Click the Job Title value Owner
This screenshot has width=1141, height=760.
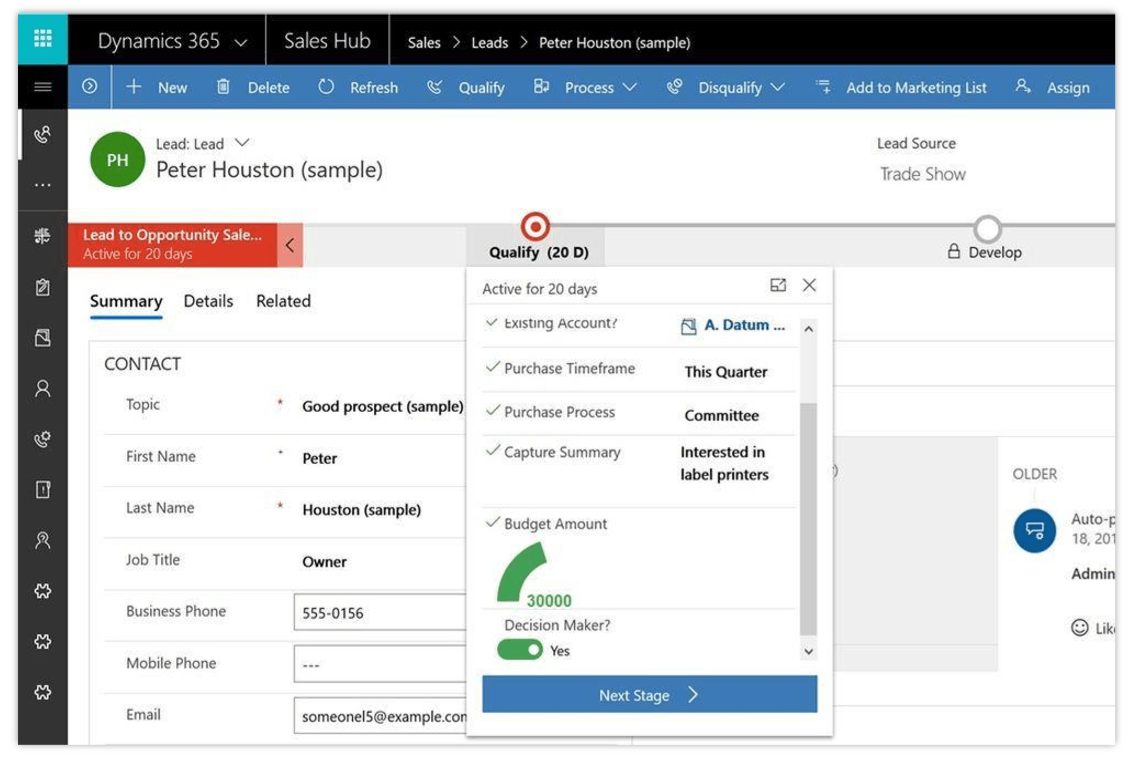tap(324, 561)
